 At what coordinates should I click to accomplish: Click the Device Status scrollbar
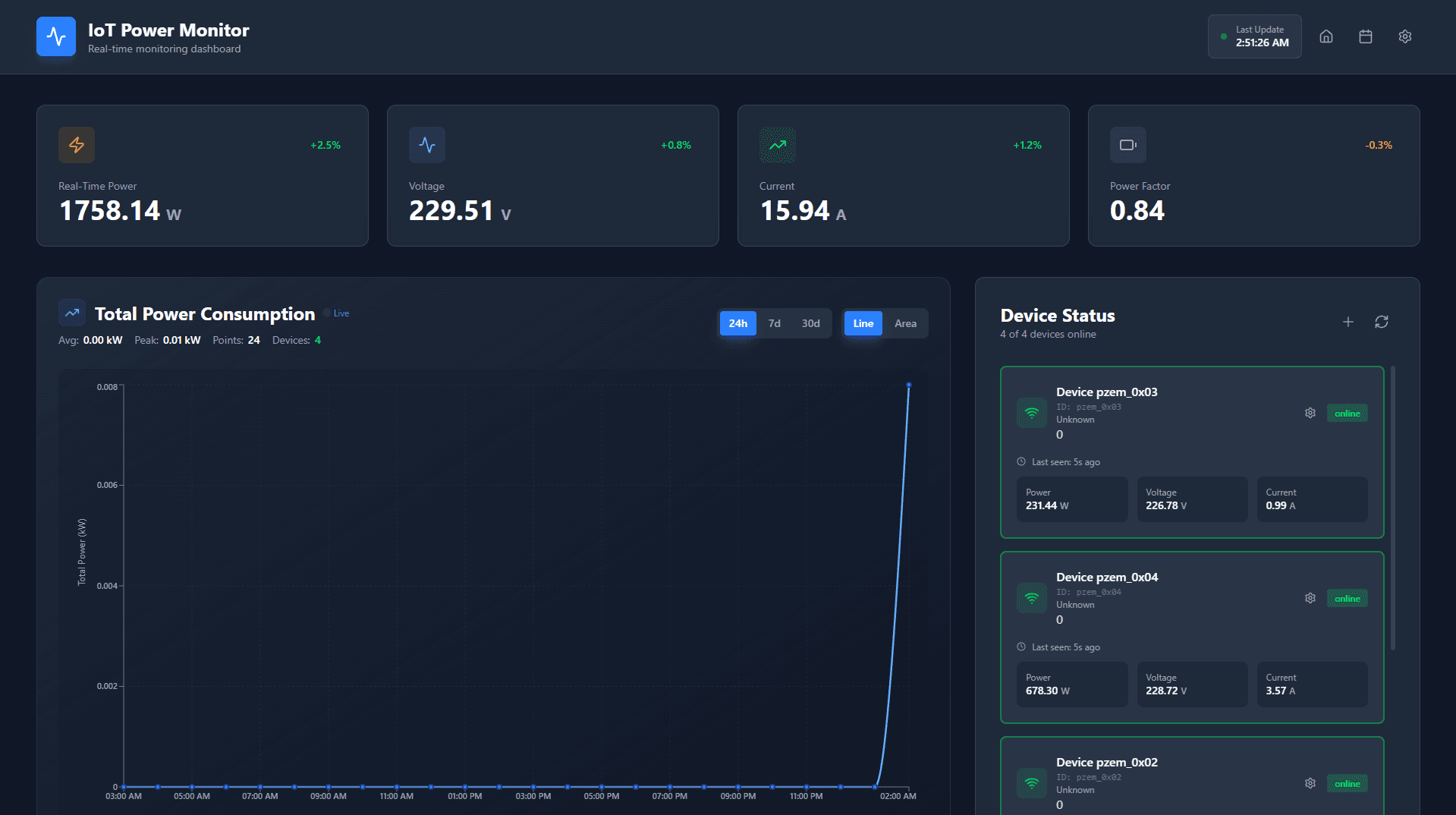(x=1393, y=508)
